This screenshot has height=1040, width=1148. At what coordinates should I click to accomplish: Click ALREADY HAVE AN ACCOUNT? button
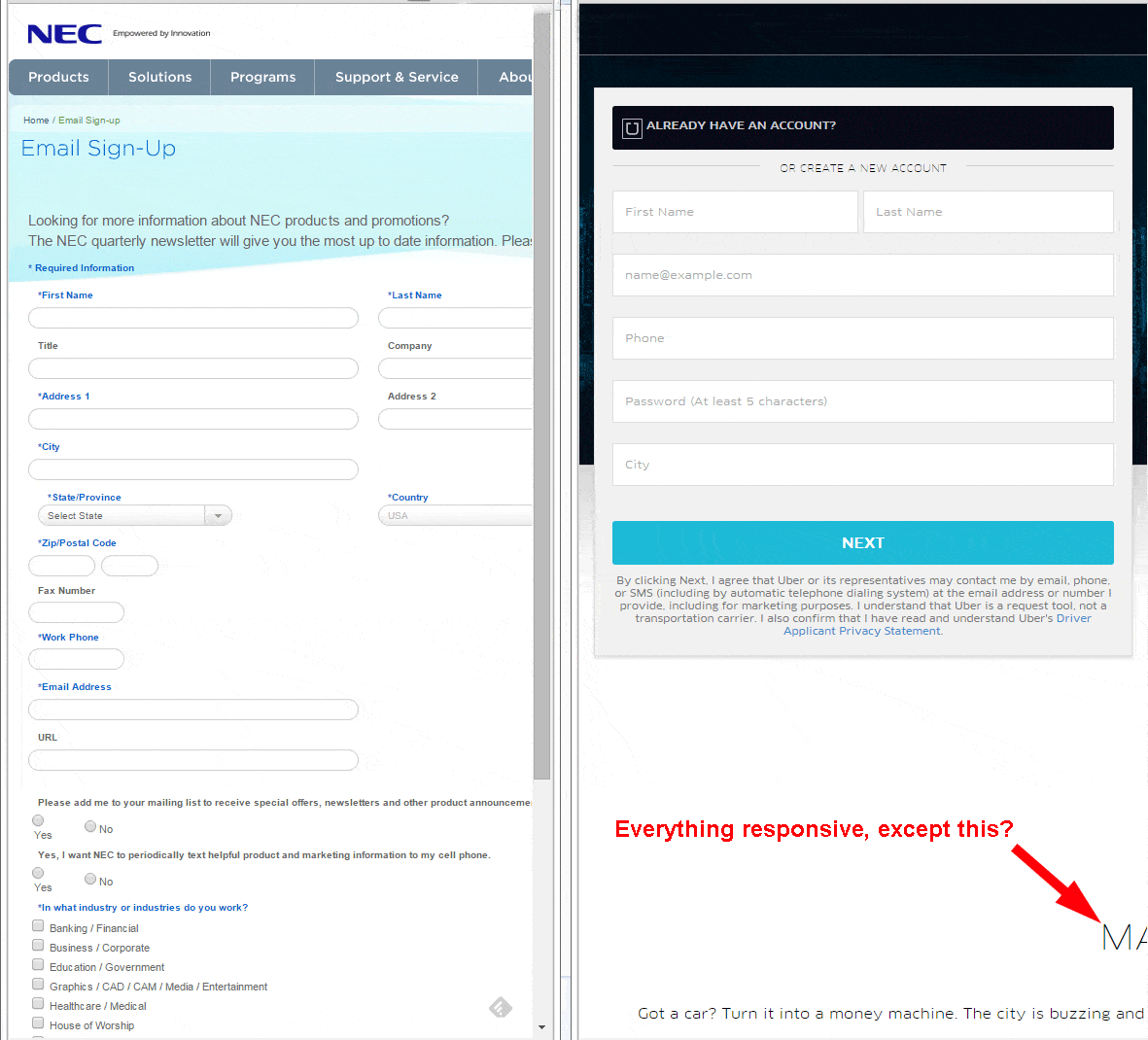862,128
